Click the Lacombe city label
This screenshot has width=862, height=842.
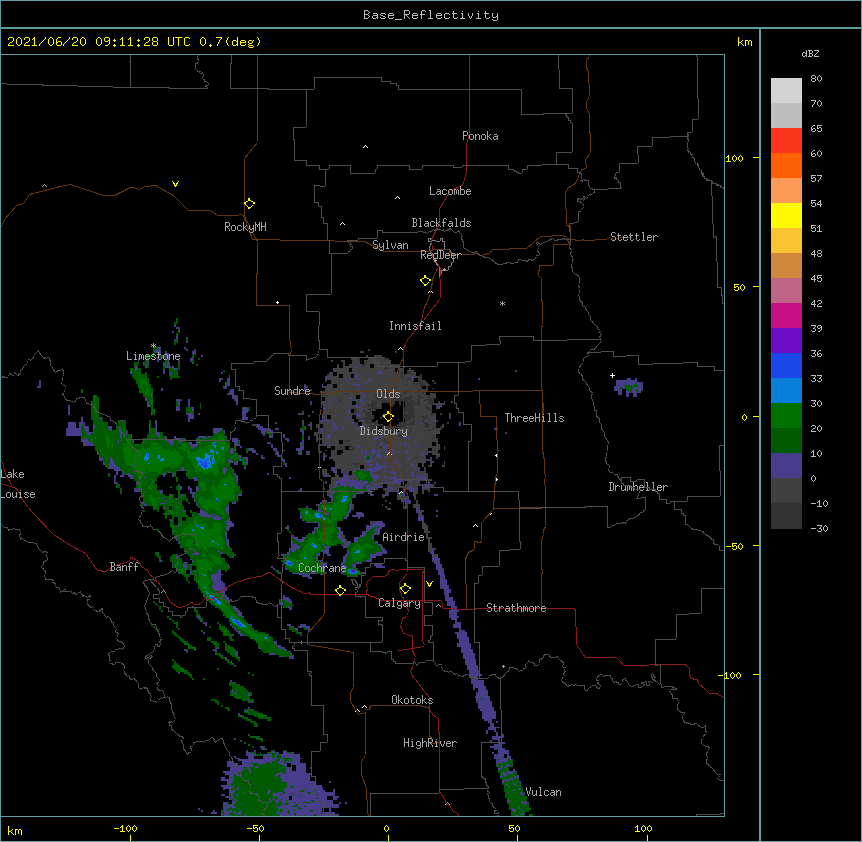pyautogui.click(x=450, y=191)
